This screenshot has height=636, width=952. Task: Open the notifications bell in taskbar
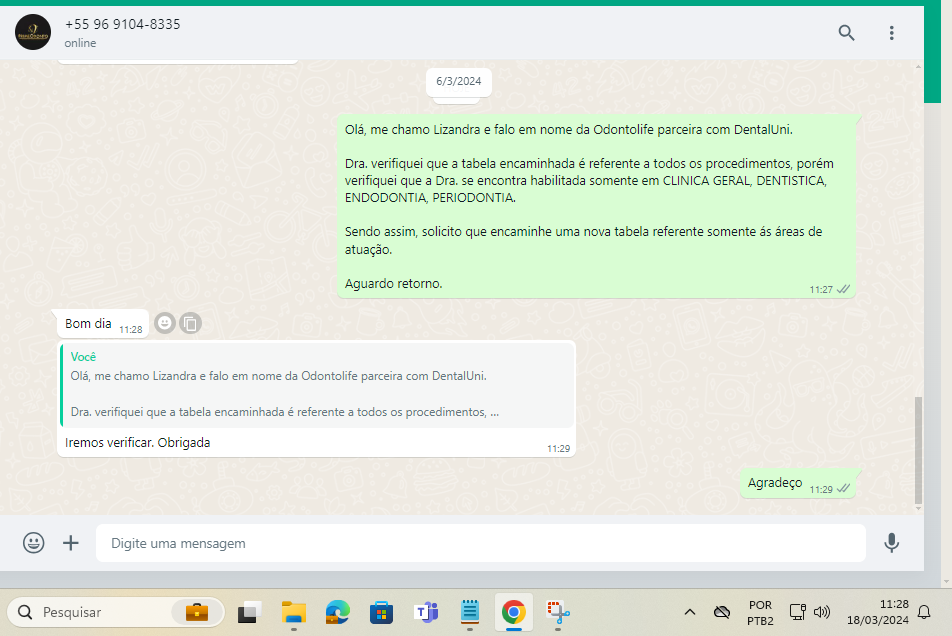click(924, 612)
